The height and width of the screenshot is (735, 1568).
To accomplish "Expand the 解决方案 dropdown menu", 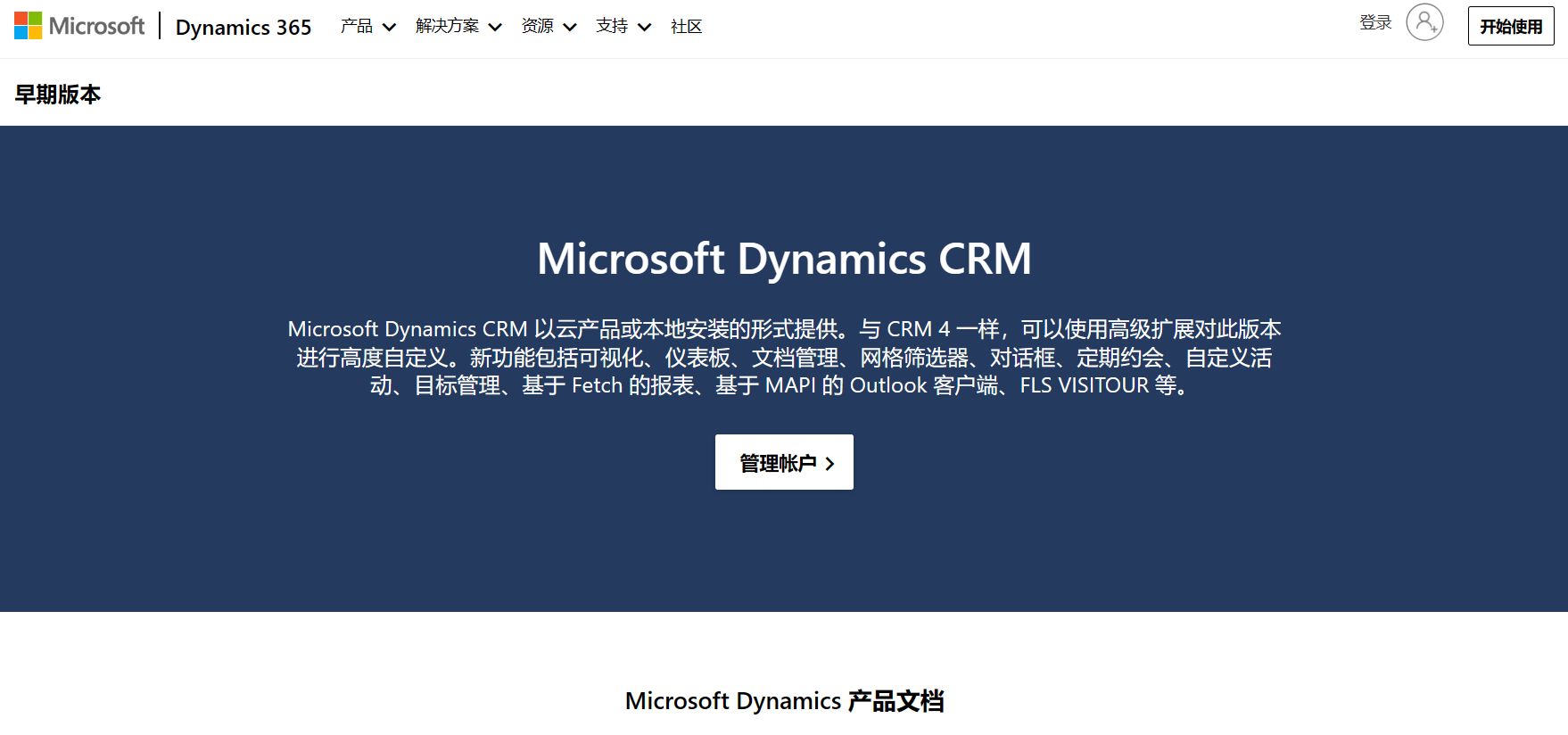I will (458, 26).
